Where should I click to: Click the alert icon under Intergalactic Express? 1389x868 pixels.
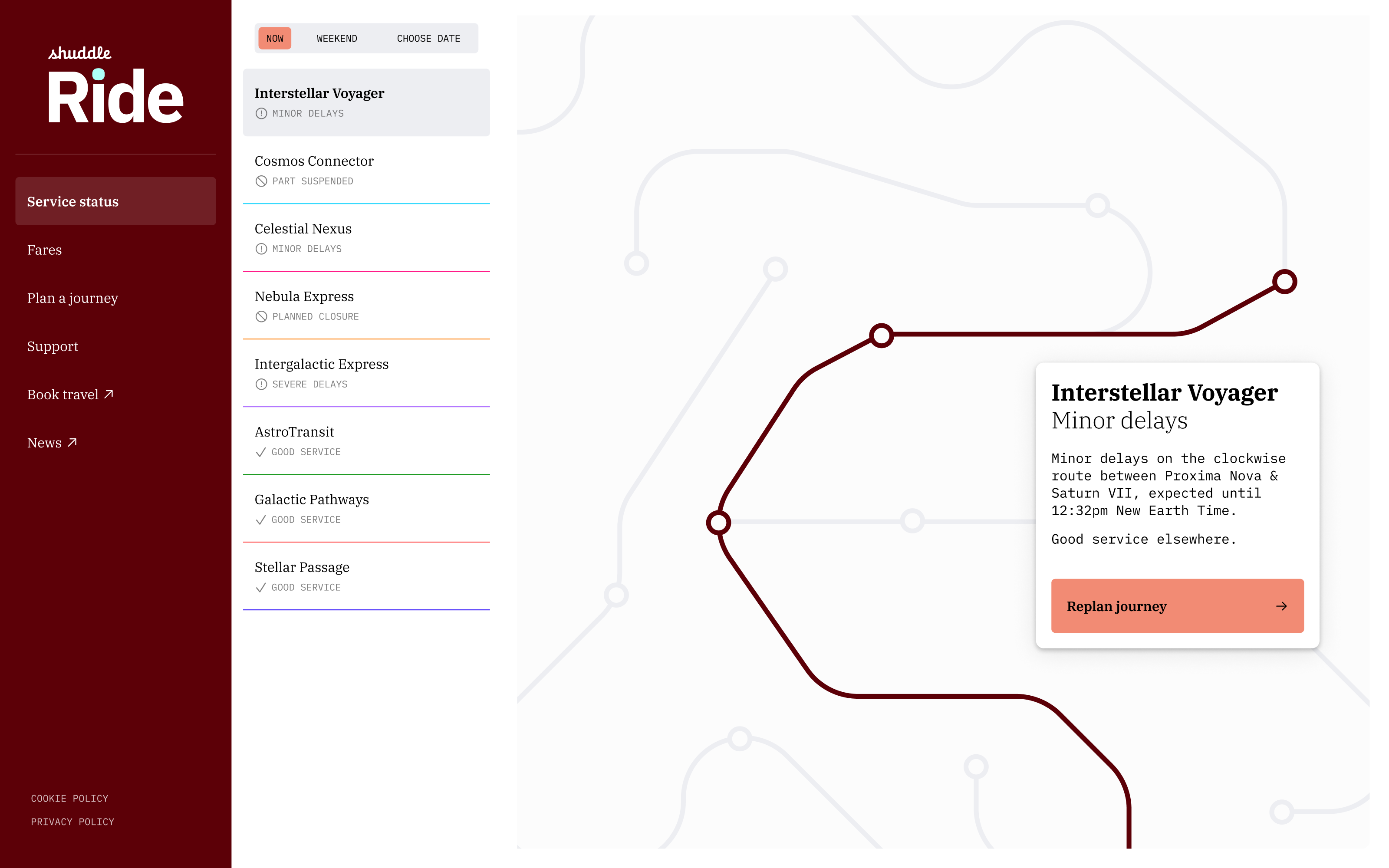(x=261, y=385)
